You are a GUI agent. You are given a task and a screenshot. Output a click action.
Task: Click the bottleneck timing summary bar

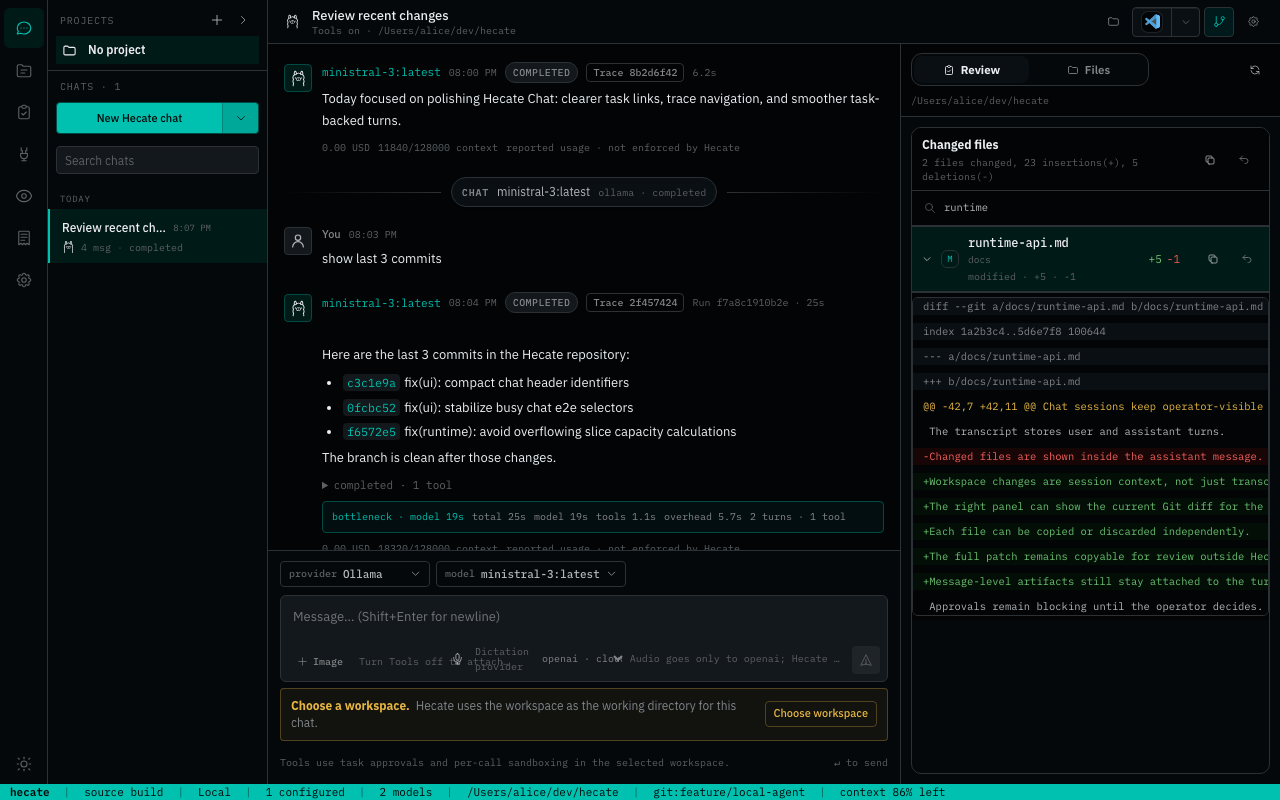603,517
